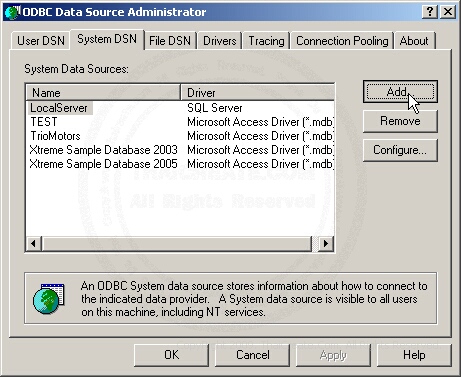Click the left scroll arrow

[x=33, y=244]
